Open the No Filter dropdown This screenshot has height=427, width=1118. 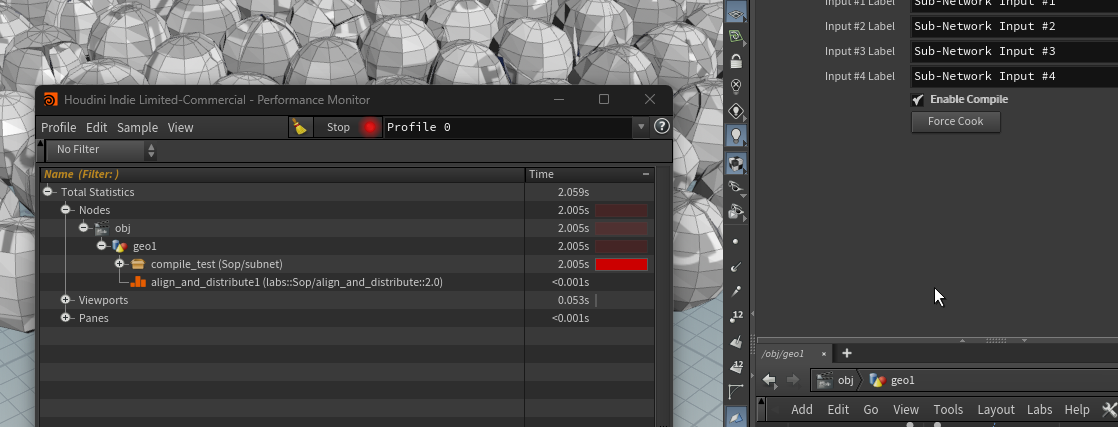pyautogui.click(x=100, y=150)
